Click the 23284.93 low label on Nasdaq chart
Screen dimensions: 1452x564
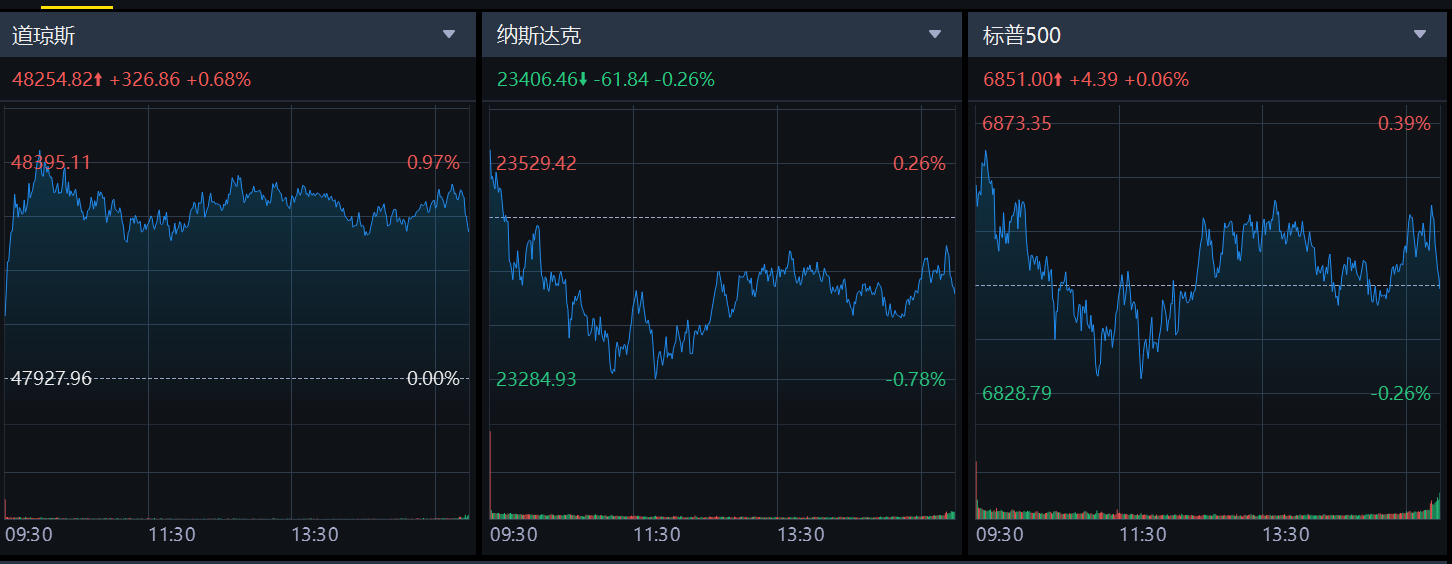[536, 380]
